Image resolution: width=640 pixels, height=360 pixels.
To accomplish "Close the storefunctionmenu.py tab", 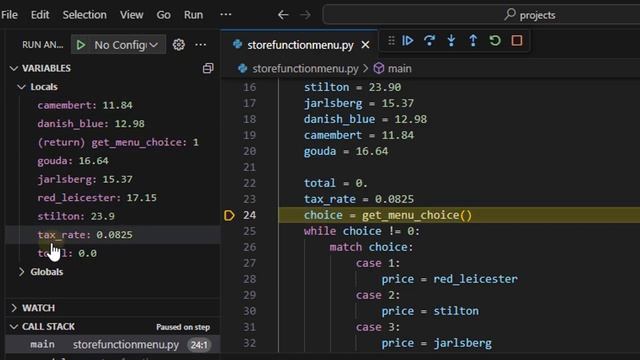I will pyautogui.click(x=365, y=45).
